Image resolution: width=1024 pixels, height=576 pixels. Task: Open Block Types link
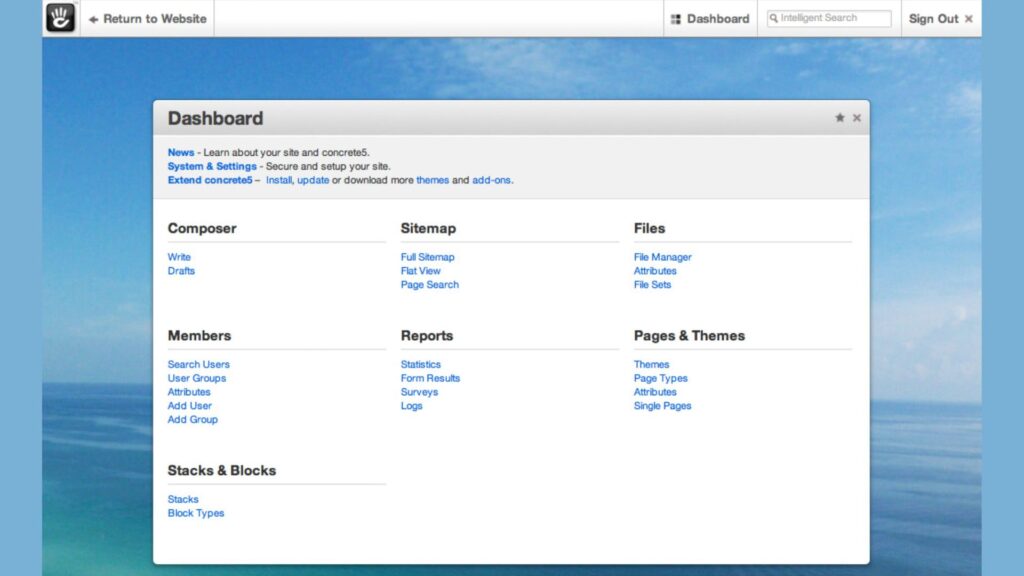click(196, 512)
